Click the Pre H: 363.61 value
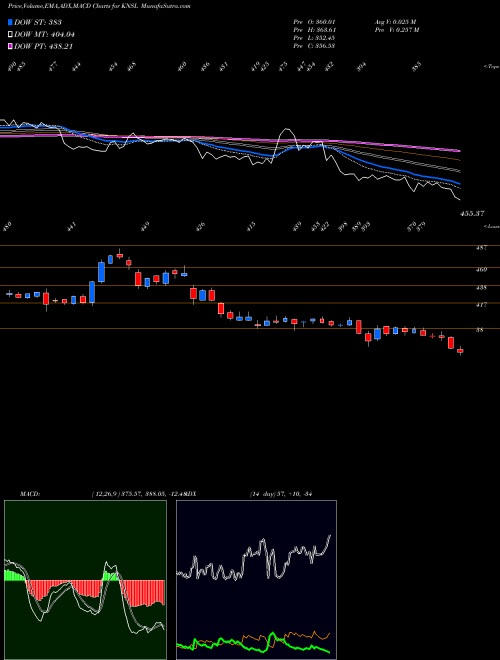The image size is (500, 660). tap(314, 29)
